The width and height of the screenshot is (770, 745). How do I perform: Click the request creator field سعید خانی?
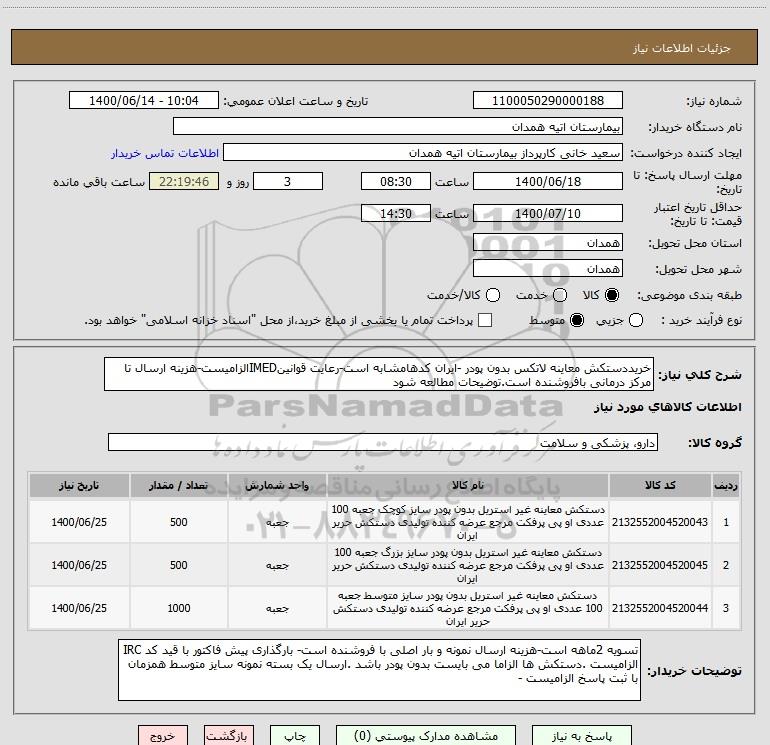click(423, 152)
